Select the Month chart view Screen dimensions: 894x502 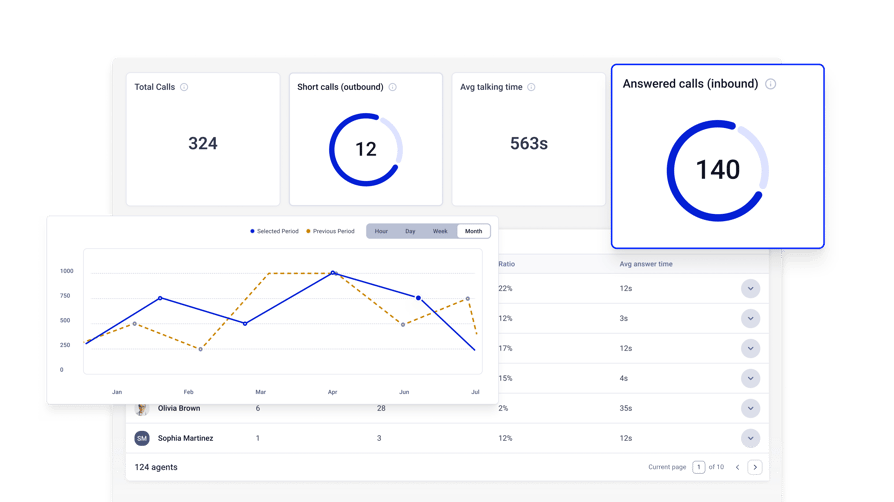pos(473,231)
